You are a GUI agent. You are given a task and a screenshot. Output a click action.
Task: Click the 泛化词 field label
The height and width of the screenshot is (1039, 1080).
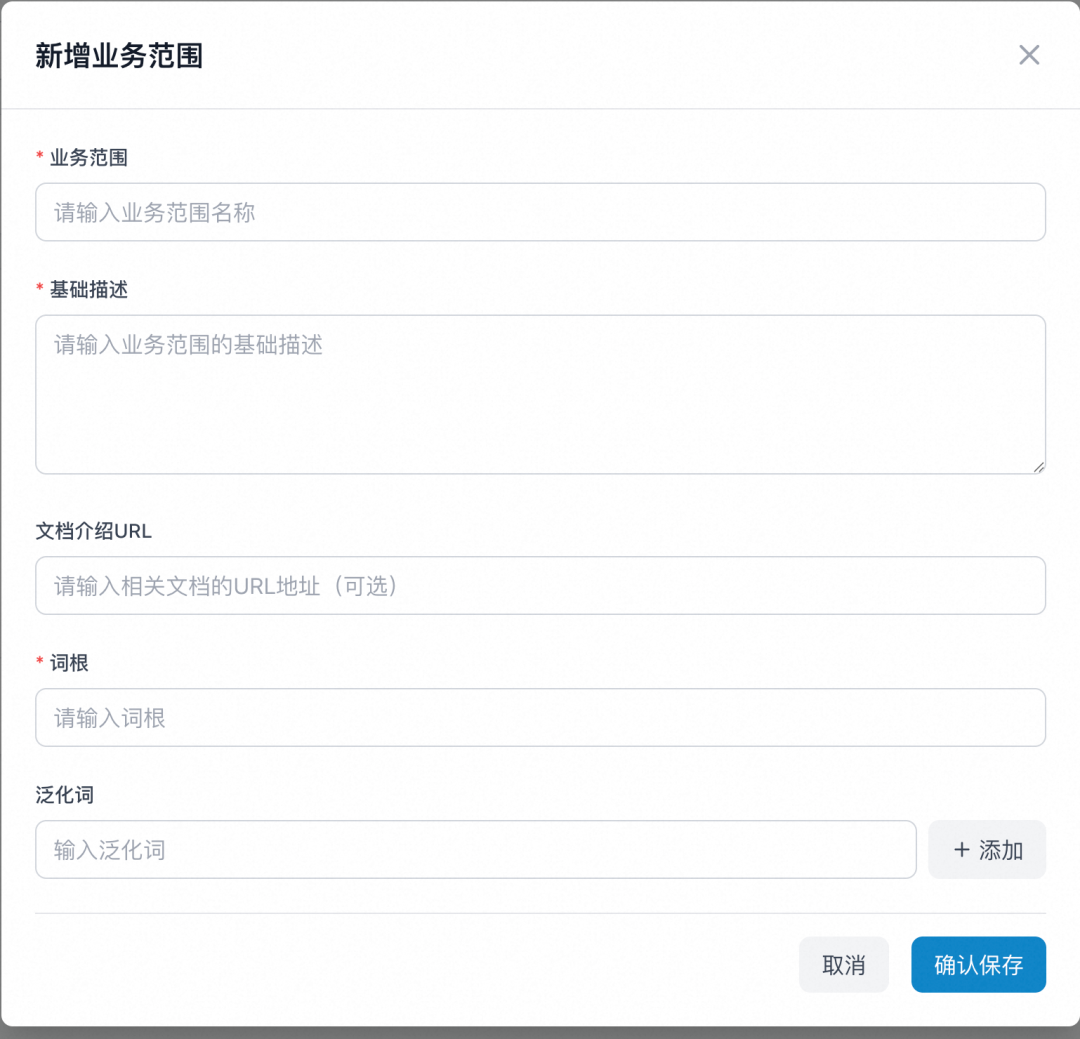(64, 794)
